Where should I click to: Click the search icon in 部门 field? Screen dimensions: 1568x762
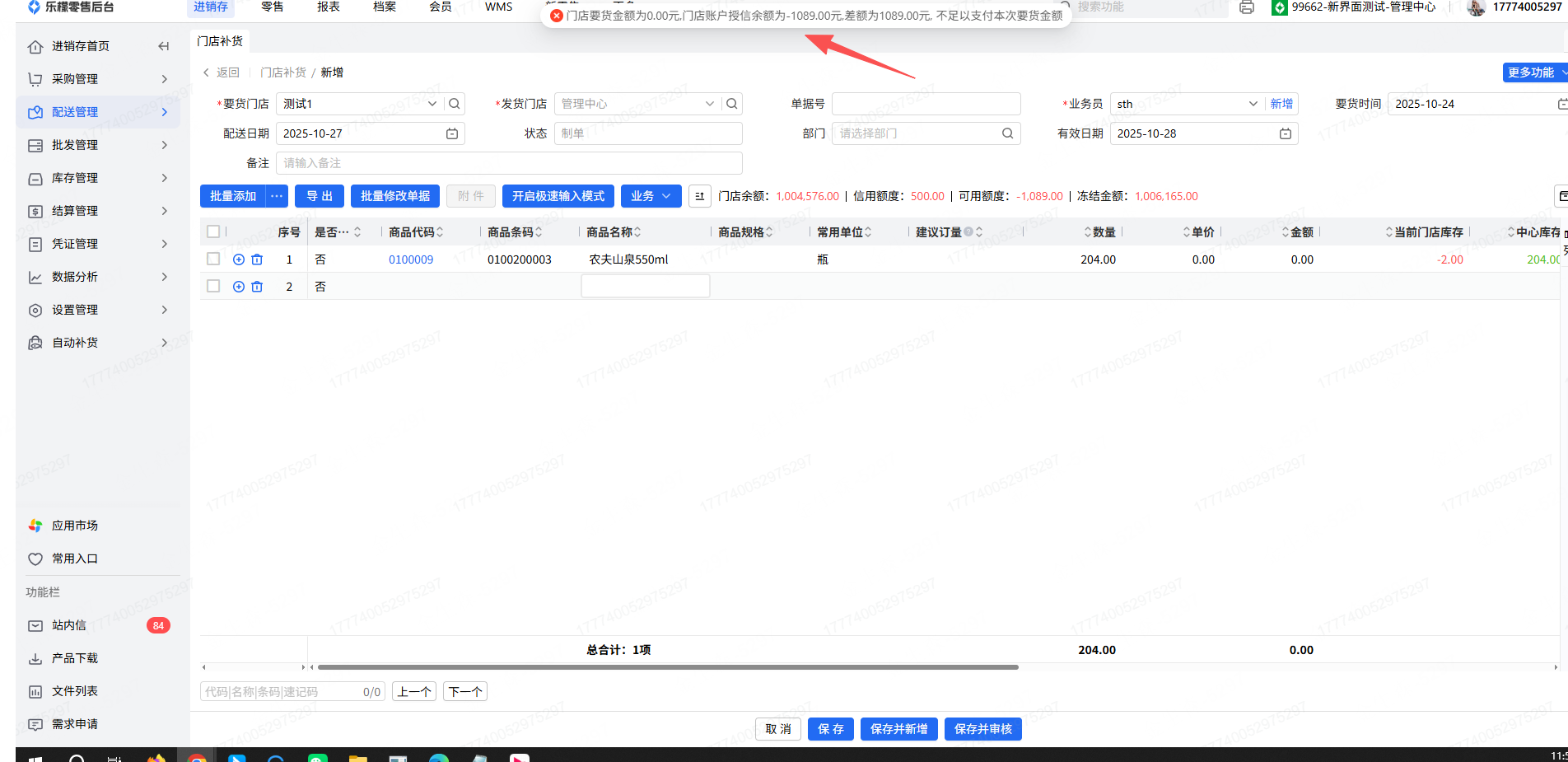(1008, 133)
